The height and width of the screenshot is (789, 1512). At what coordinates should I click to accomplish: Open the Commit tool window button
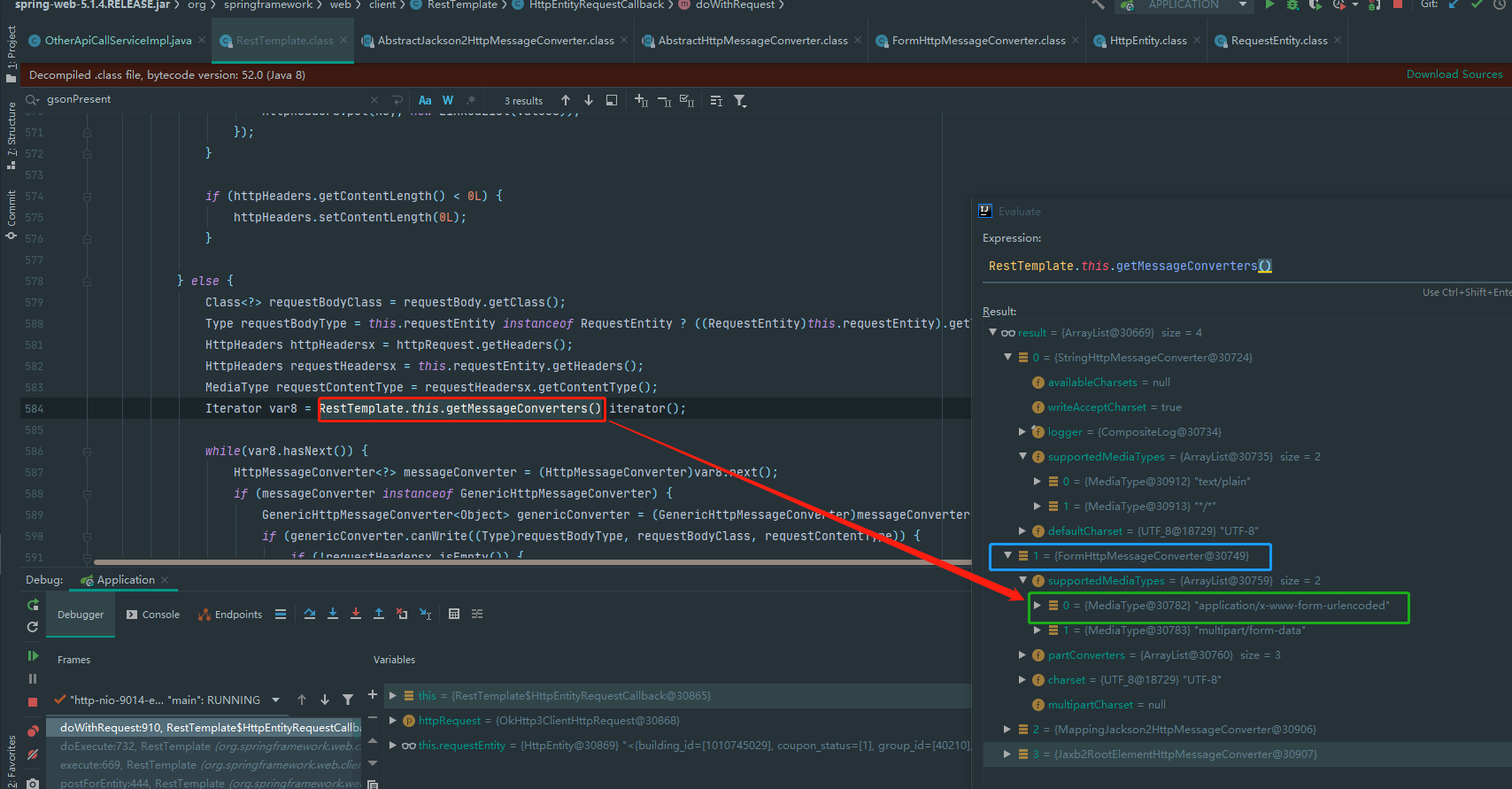click(x=11, y=213)
